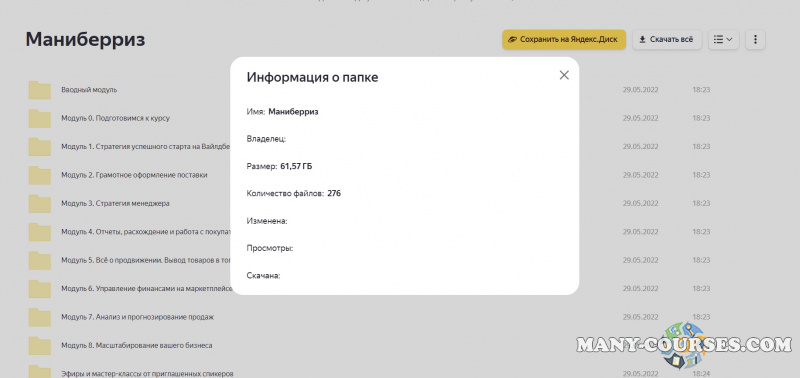Viewport: 800px width, 378px height.
Task: Select Эфиры и мастер-классы folder row
Action: tap(147, 373)
